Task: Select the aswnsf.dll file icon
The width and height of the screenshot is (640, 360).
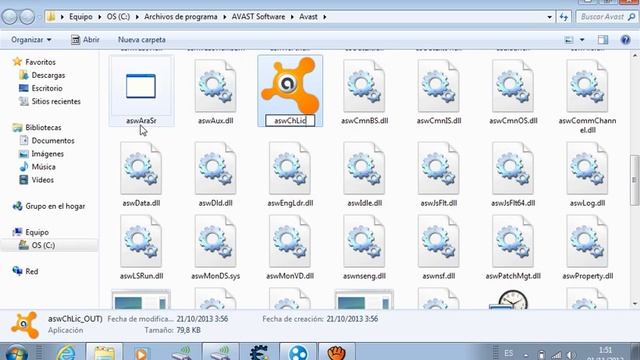Action: [438, 241]
